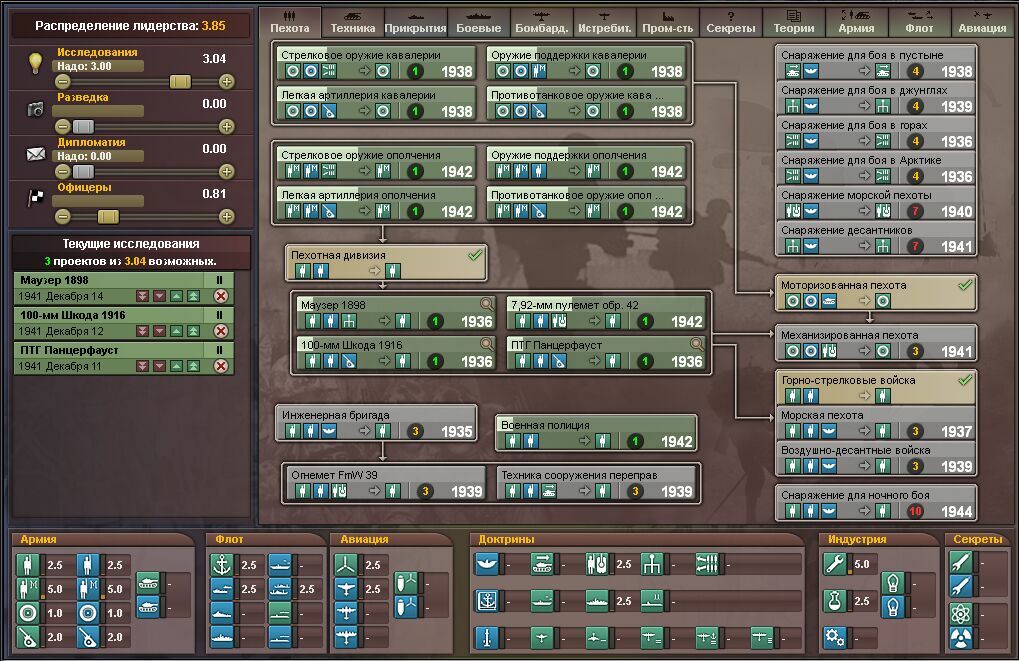Select the Боевые ships tab

tap(478, 22)
